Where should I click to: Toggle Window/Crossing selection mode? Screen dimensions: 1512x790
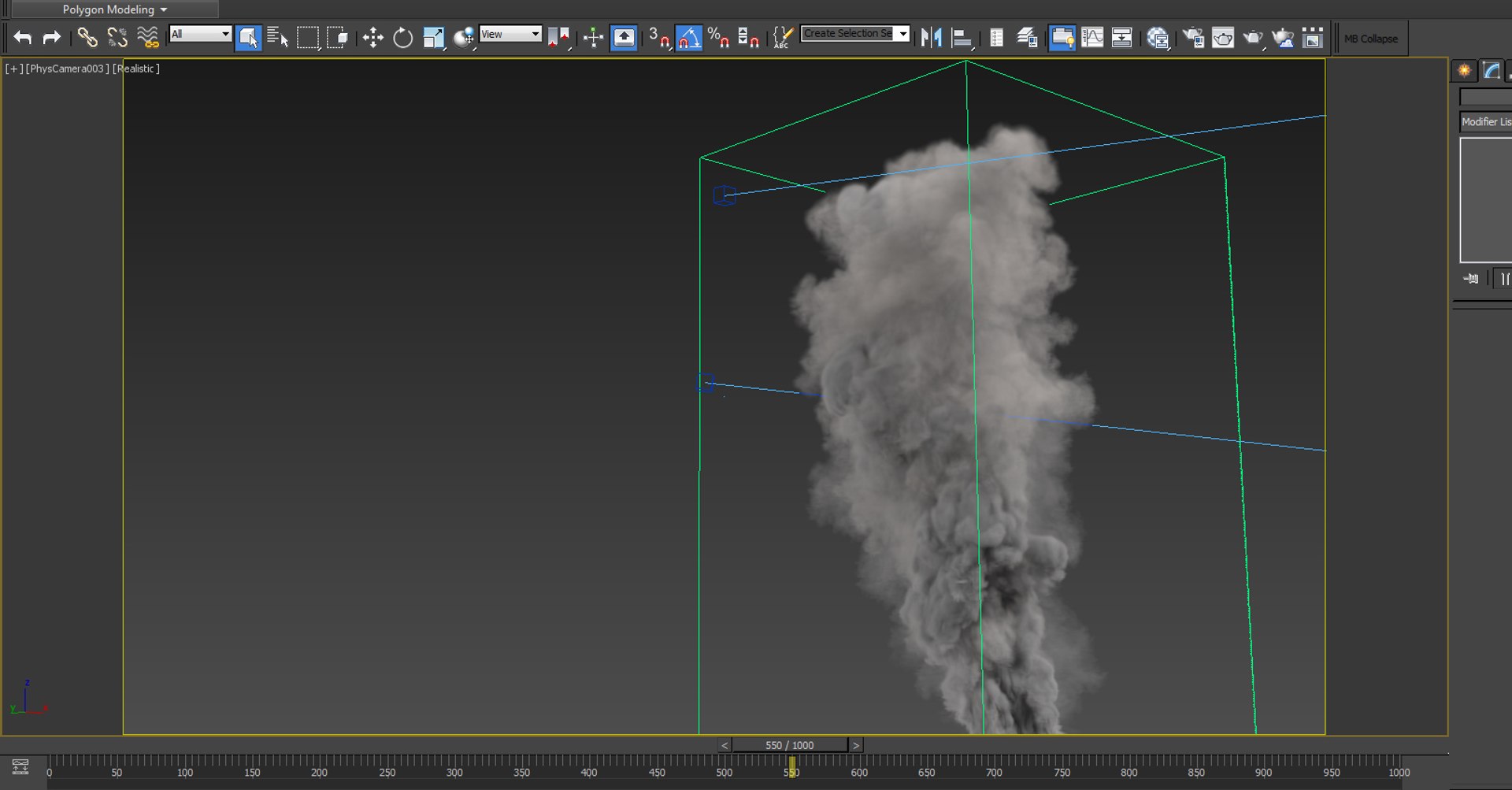point(338,38)
